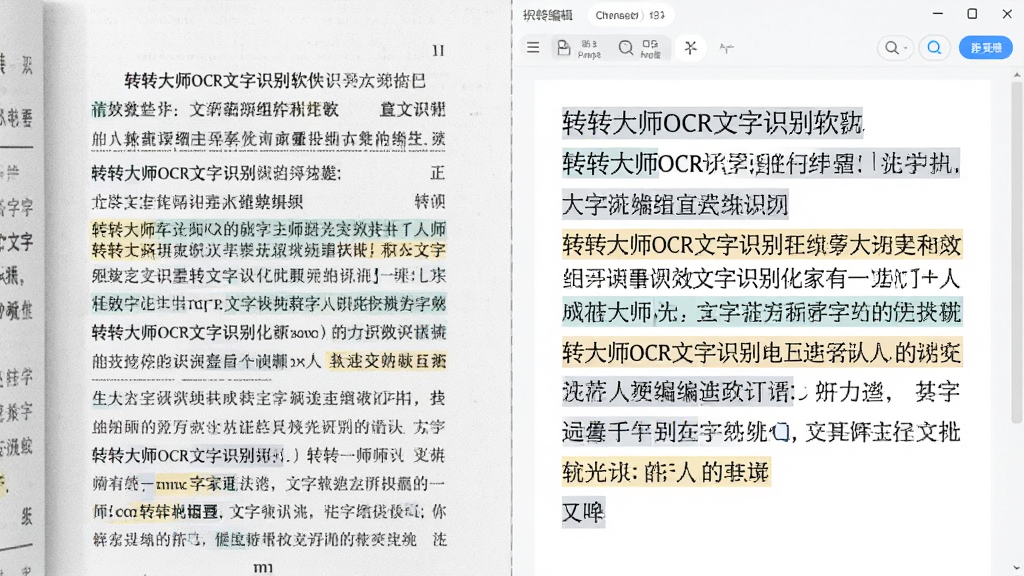Click the gray-highlighted first title line in result panel
This screenshot has height=576, width=1024.
[712, 123]
